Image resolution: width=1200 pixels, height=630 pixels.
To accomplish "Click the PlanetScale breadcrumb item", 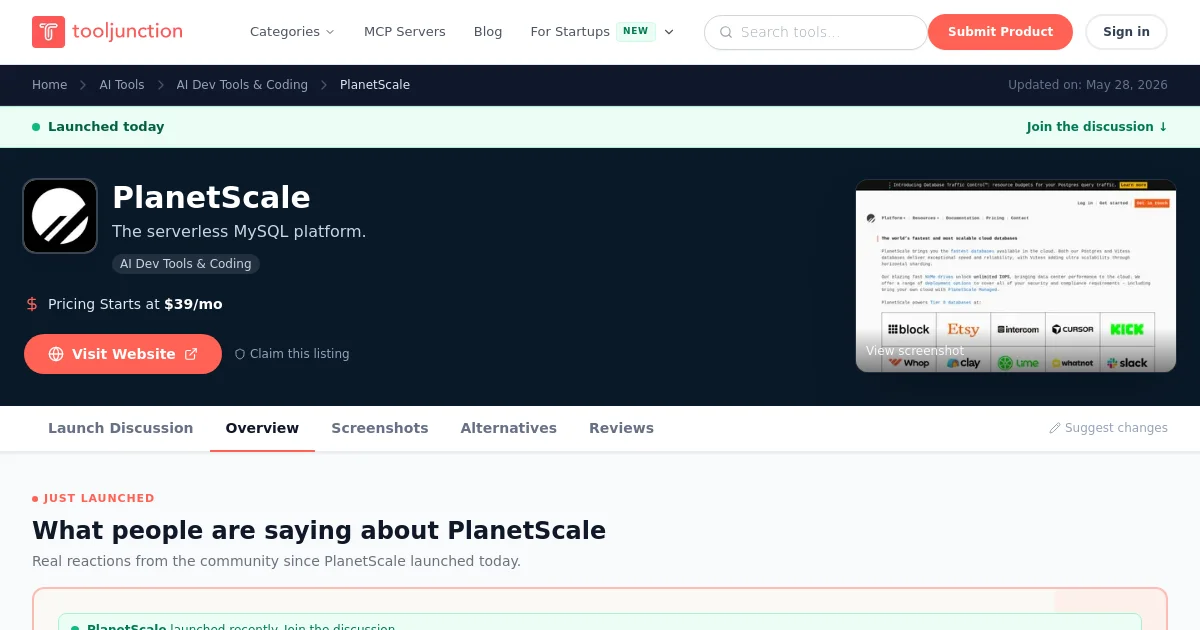I will coord(375,85).
